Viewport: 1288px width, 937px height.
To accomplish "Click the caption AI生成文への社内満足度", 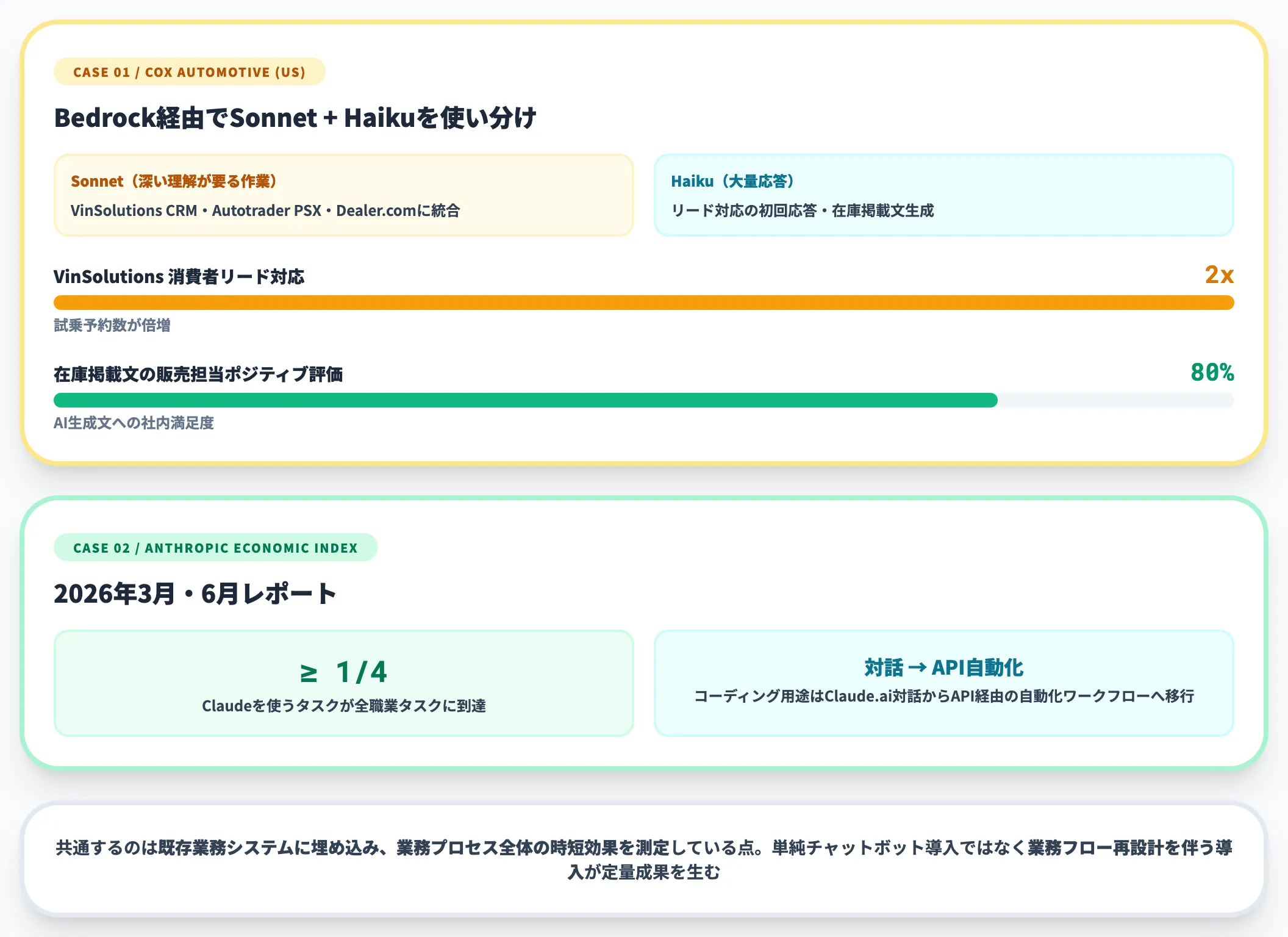I will (134, 423).
